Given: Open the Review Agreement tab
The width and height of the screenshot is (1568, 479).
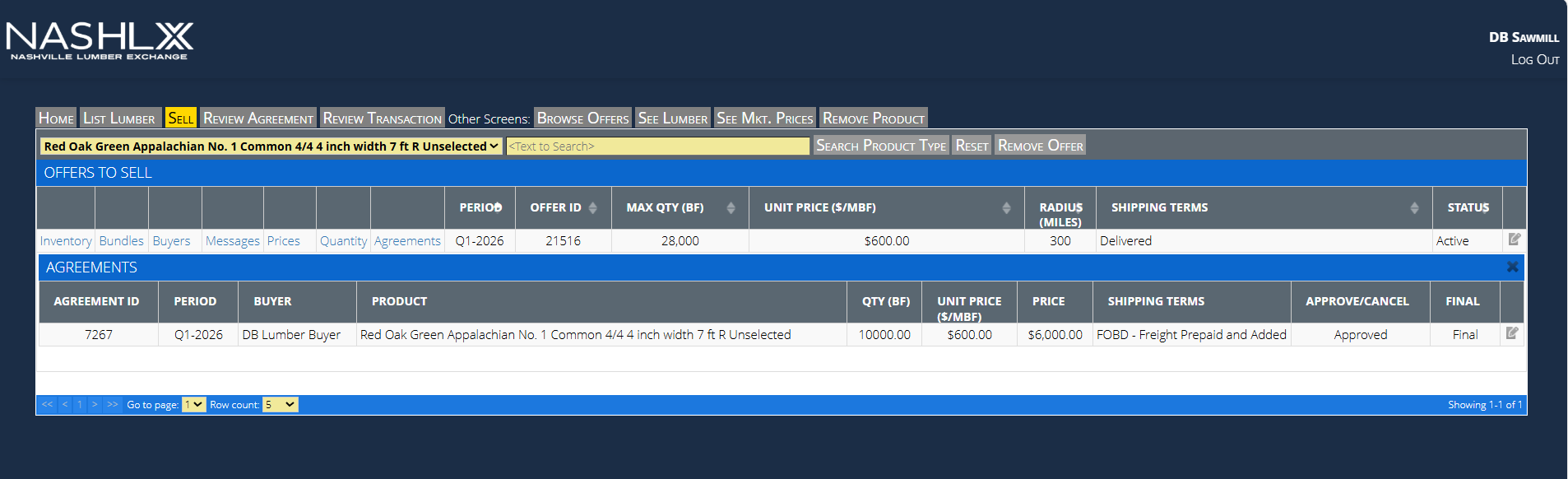Looking at the screenshot, I should [258, 118].
